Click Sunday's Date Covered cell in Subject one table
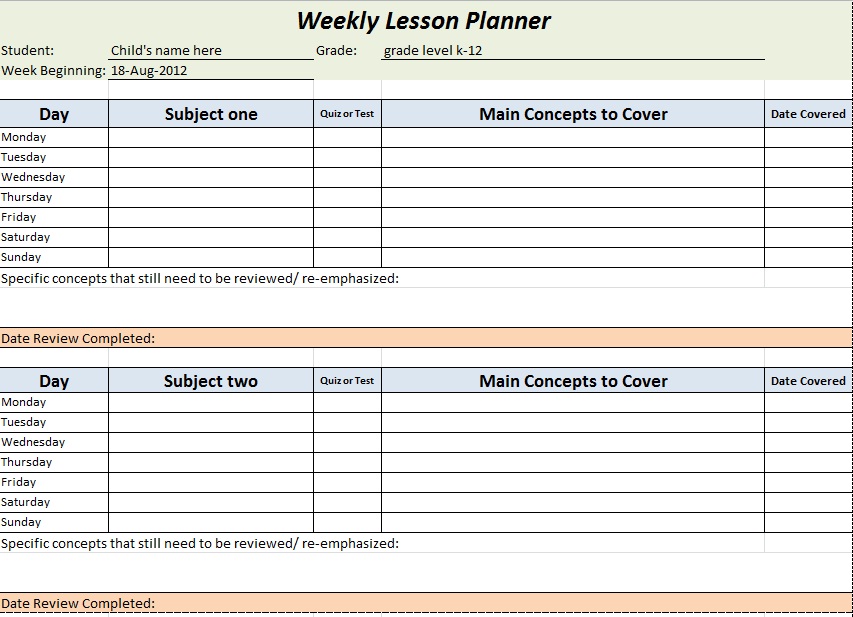This screenshot has height=617, width=853. [x=808, y=258]
